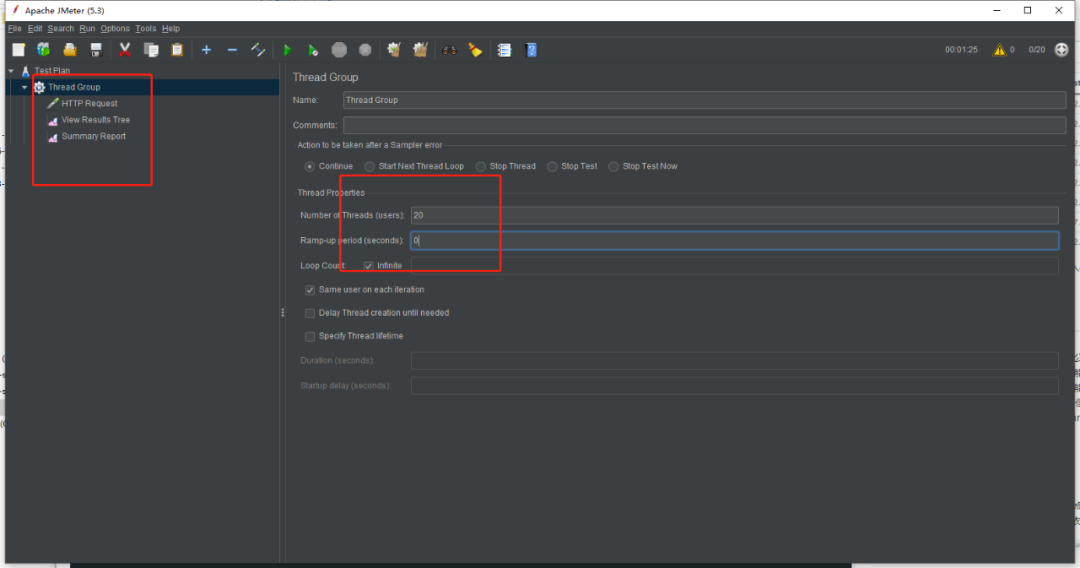Enable Delay Thread creation until needed

click(310, 313)
